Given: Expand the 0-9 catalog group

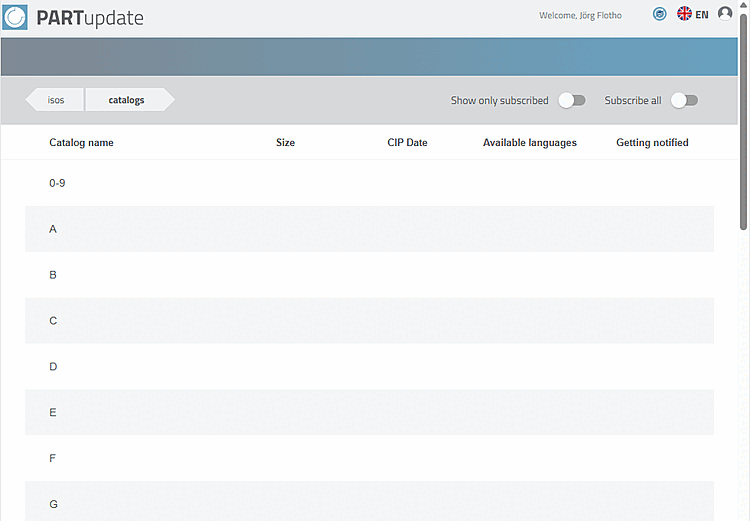Looking at the screenshot, I should pos(57,183).
